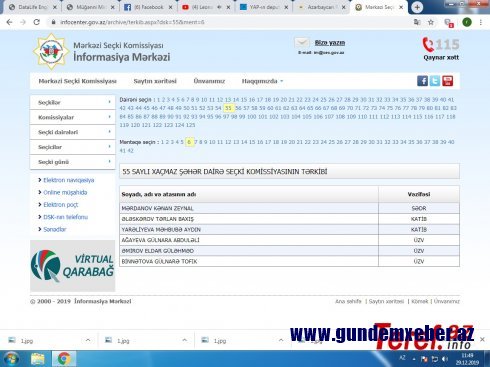Click the browser reload icon
This screenshot has height=367, width=490.
pyautogui.click(x=36, y=22)
